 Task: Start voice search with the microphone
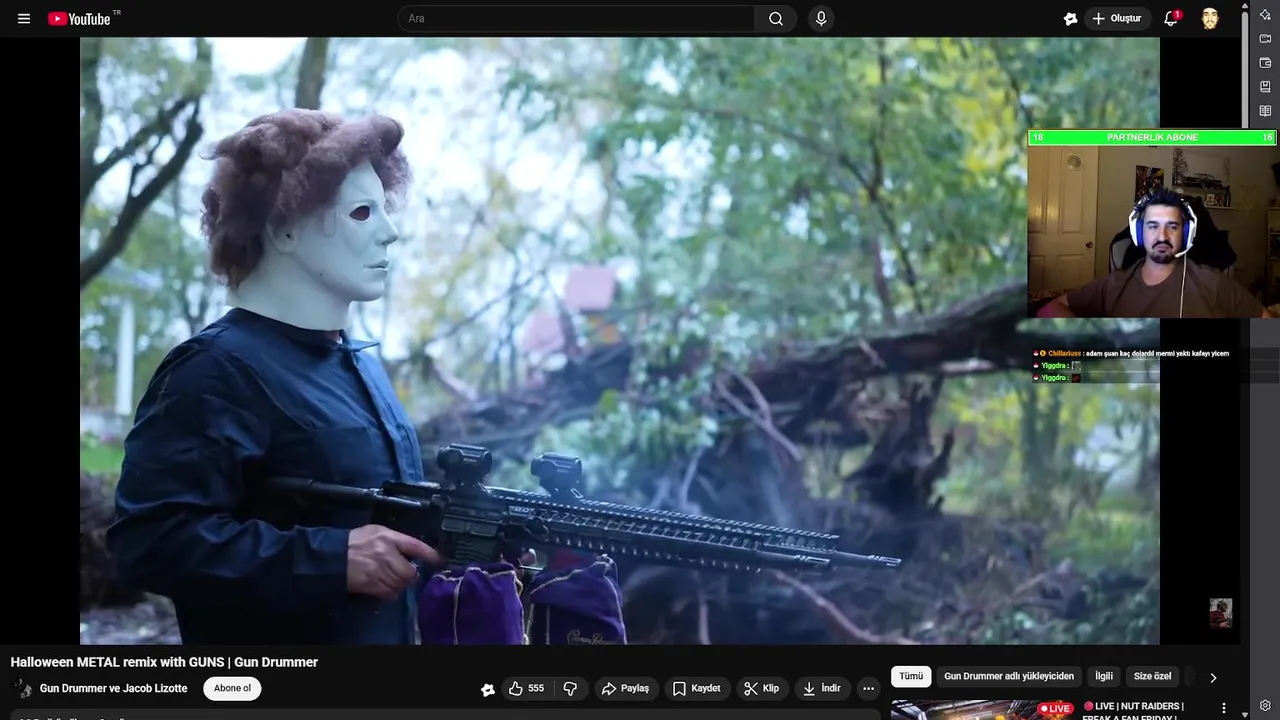tap(821, 19)
